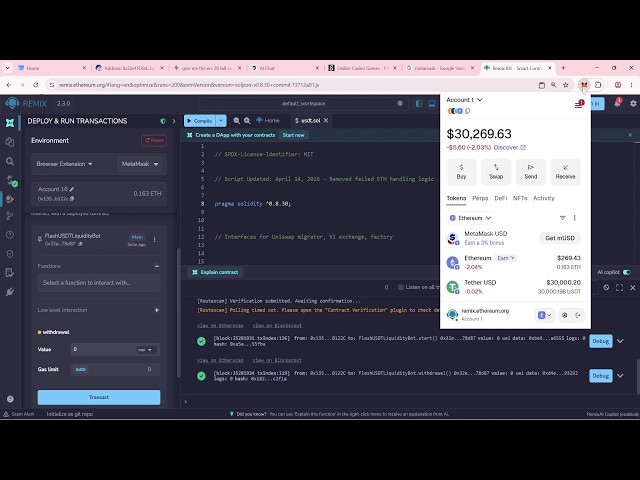The width and height of the screenshot is (640, 480).
Task: Open MetaMask token list three-dot menu
Action: pyautogui.click(x=575, y=218)
